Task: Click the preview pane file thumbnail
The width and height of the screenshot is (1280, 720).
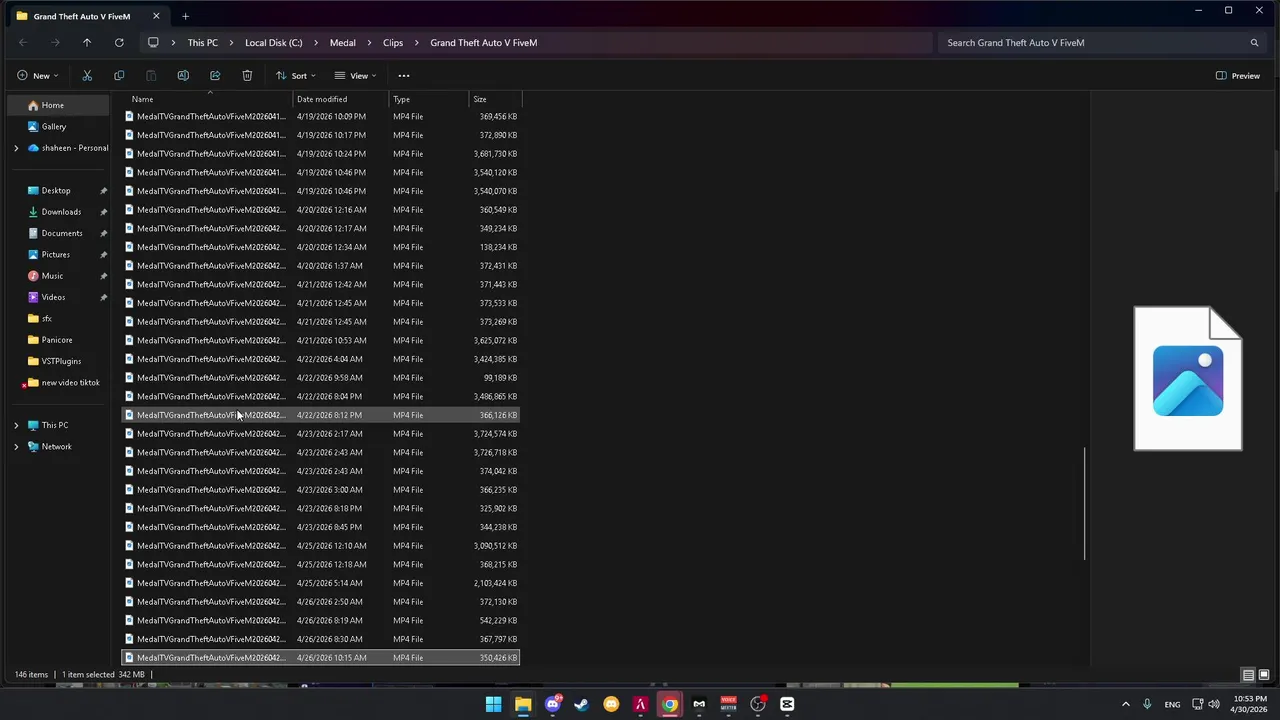Action: coord(1188,378)
